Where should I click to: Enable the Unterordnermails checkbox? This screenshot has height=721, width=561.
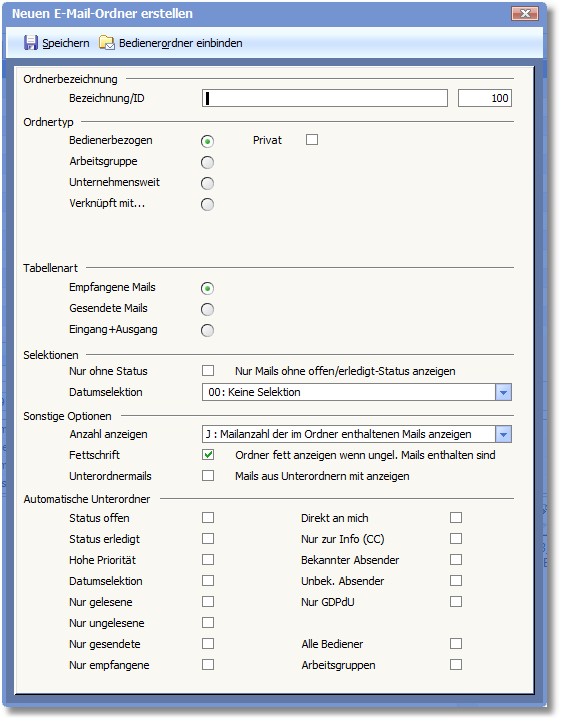tap(208, 475)
